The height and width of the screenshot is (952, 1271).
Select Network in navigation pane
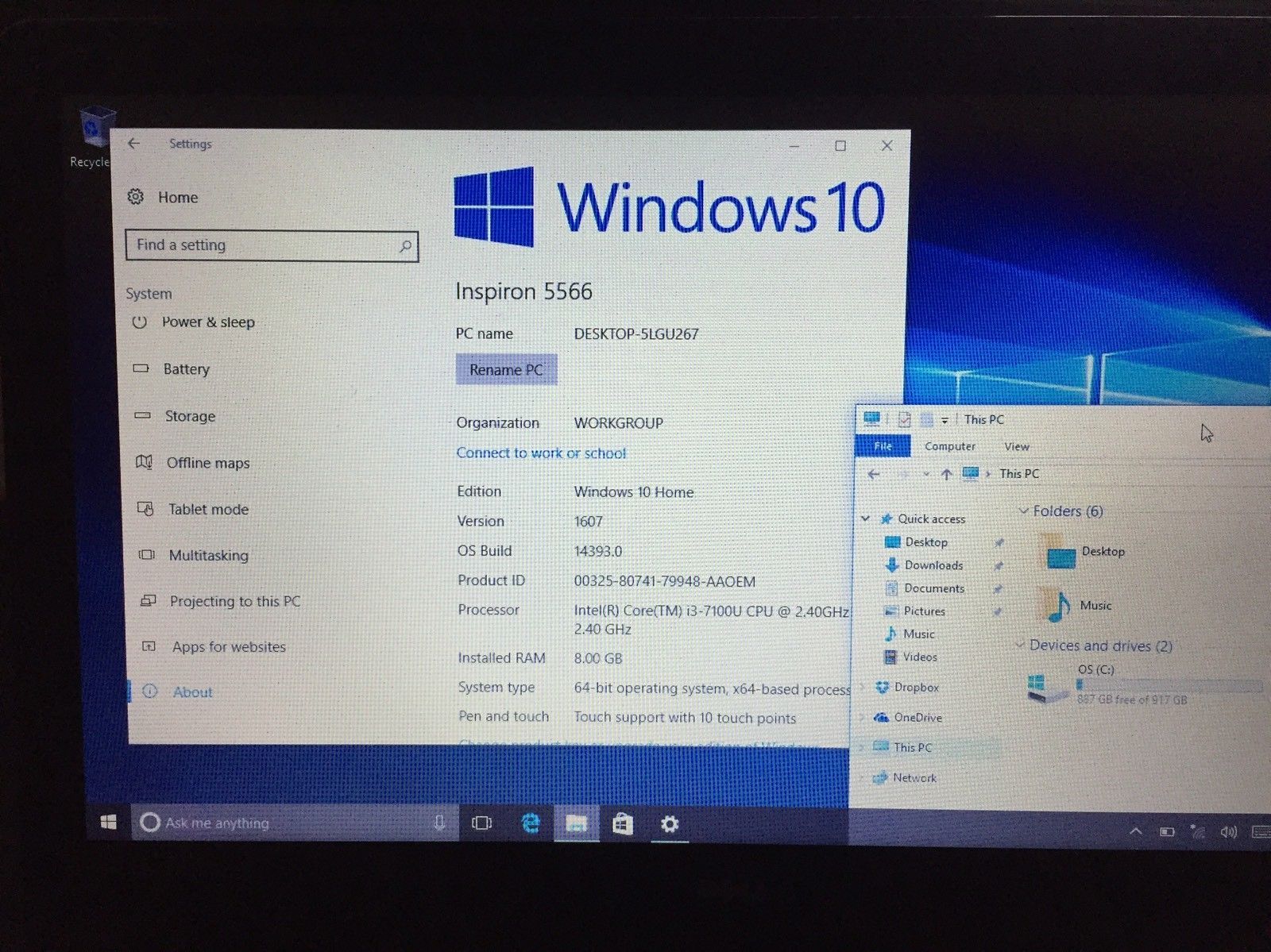pyautogui.click(x=905, y=778)
